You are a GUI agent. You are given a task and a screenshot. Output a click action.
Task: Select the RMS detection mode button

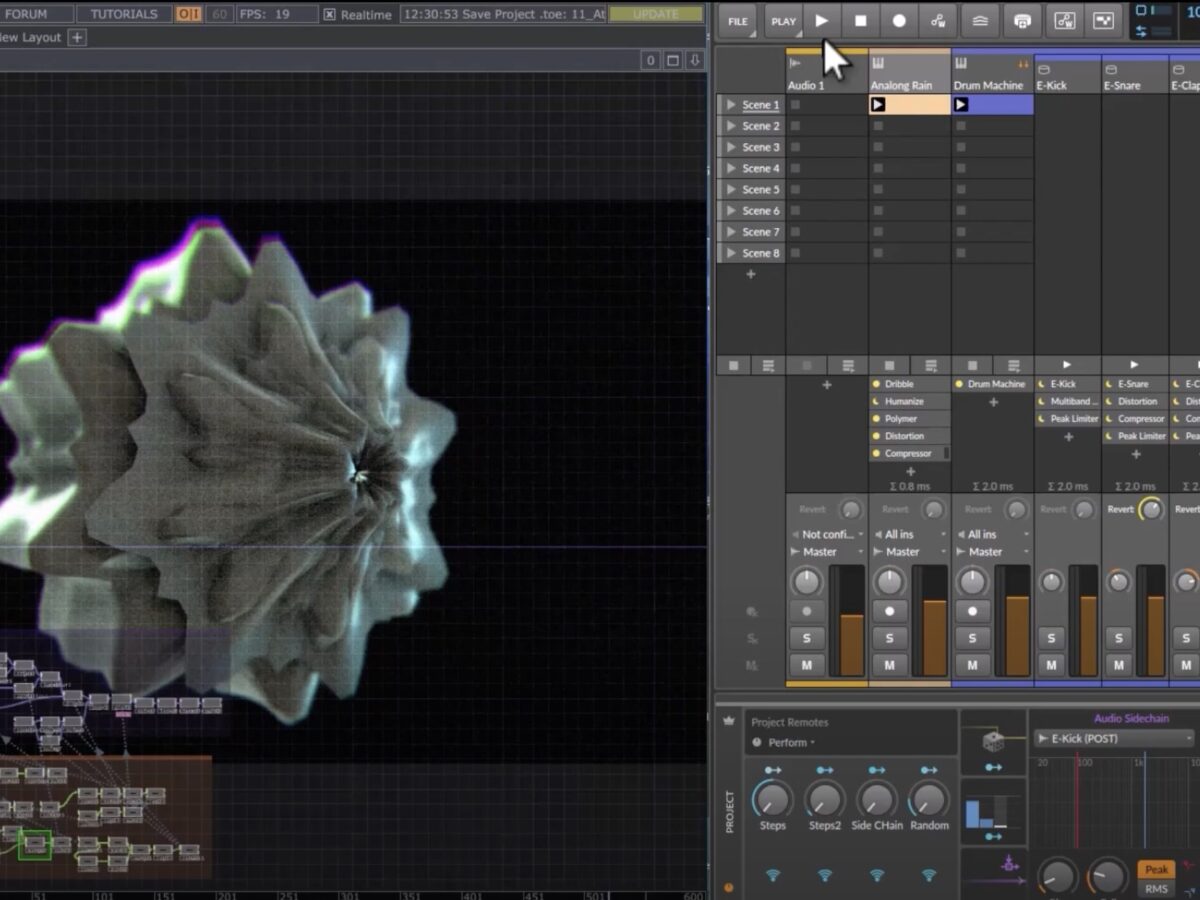[1156, 888]
